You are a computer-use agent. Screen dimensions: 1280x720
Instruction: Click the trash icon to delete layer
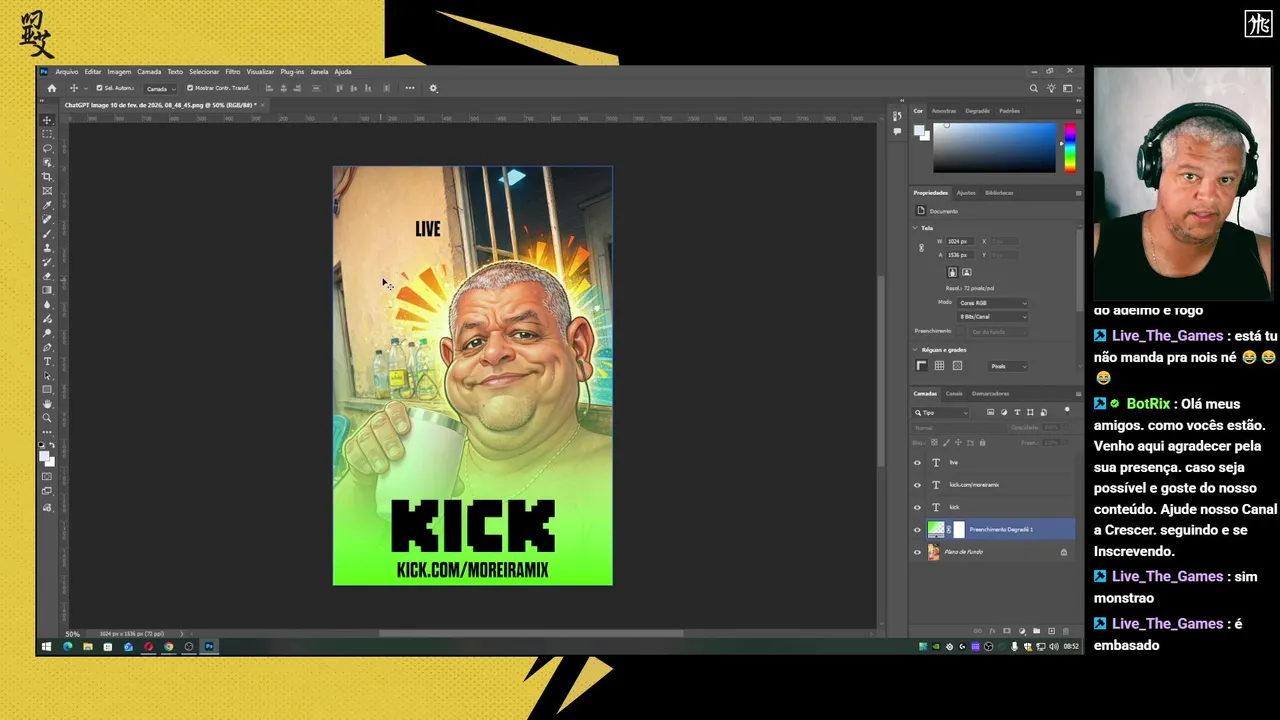pos(1065,631)
